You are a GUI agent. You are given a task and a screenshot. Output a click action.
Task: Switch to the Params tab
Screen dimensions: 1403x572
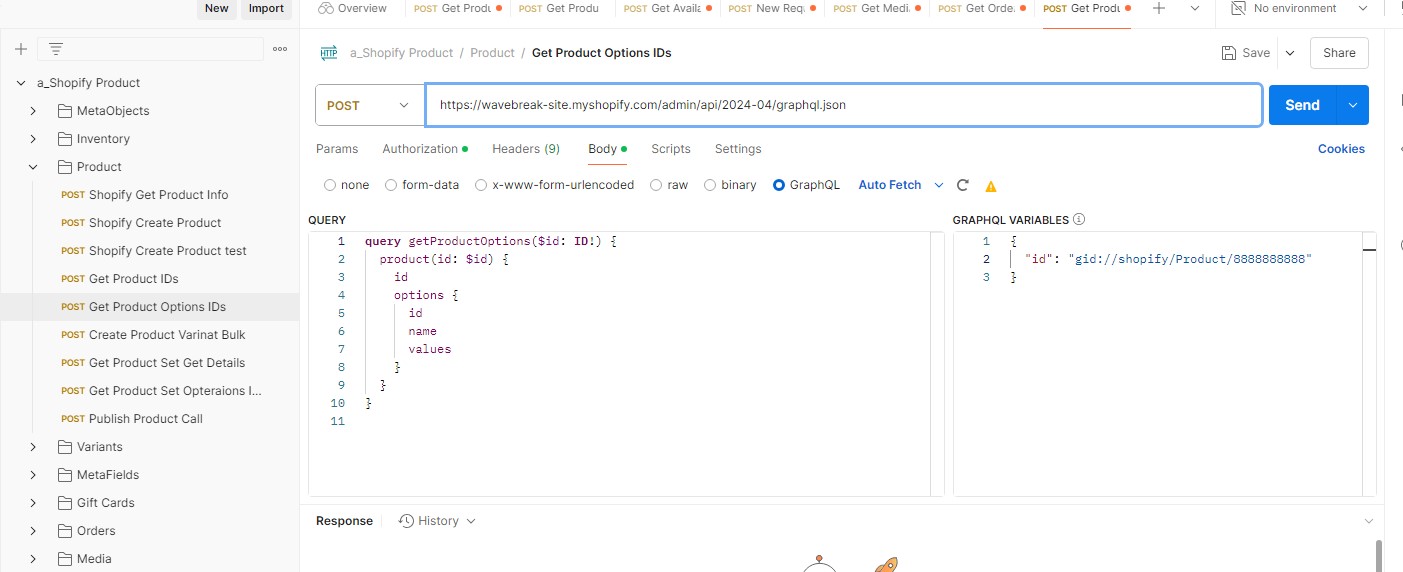click(337, 149)
